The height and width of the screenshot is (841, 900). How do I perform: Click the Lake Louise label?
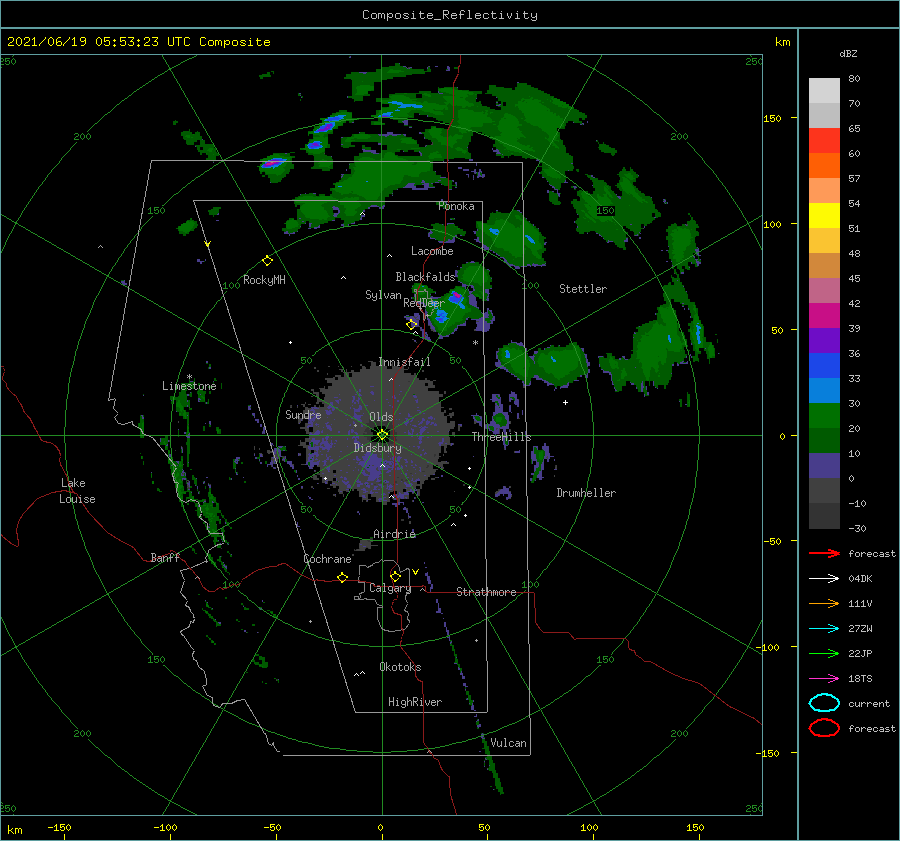point(77,491)
